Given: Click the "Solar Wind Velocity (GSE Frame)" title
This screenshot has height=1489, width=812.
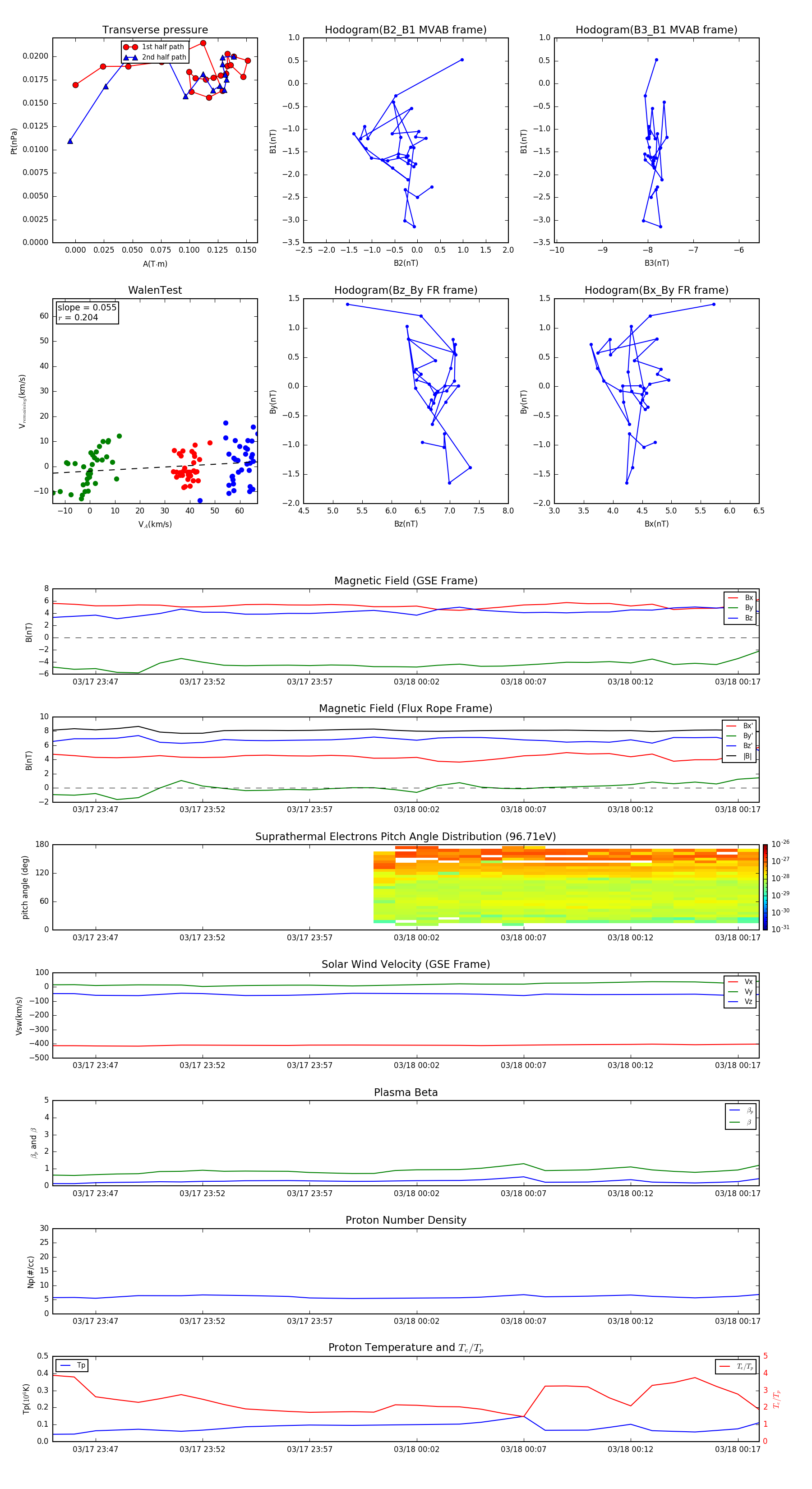Looking at the screenshot, I should (406, 965).
